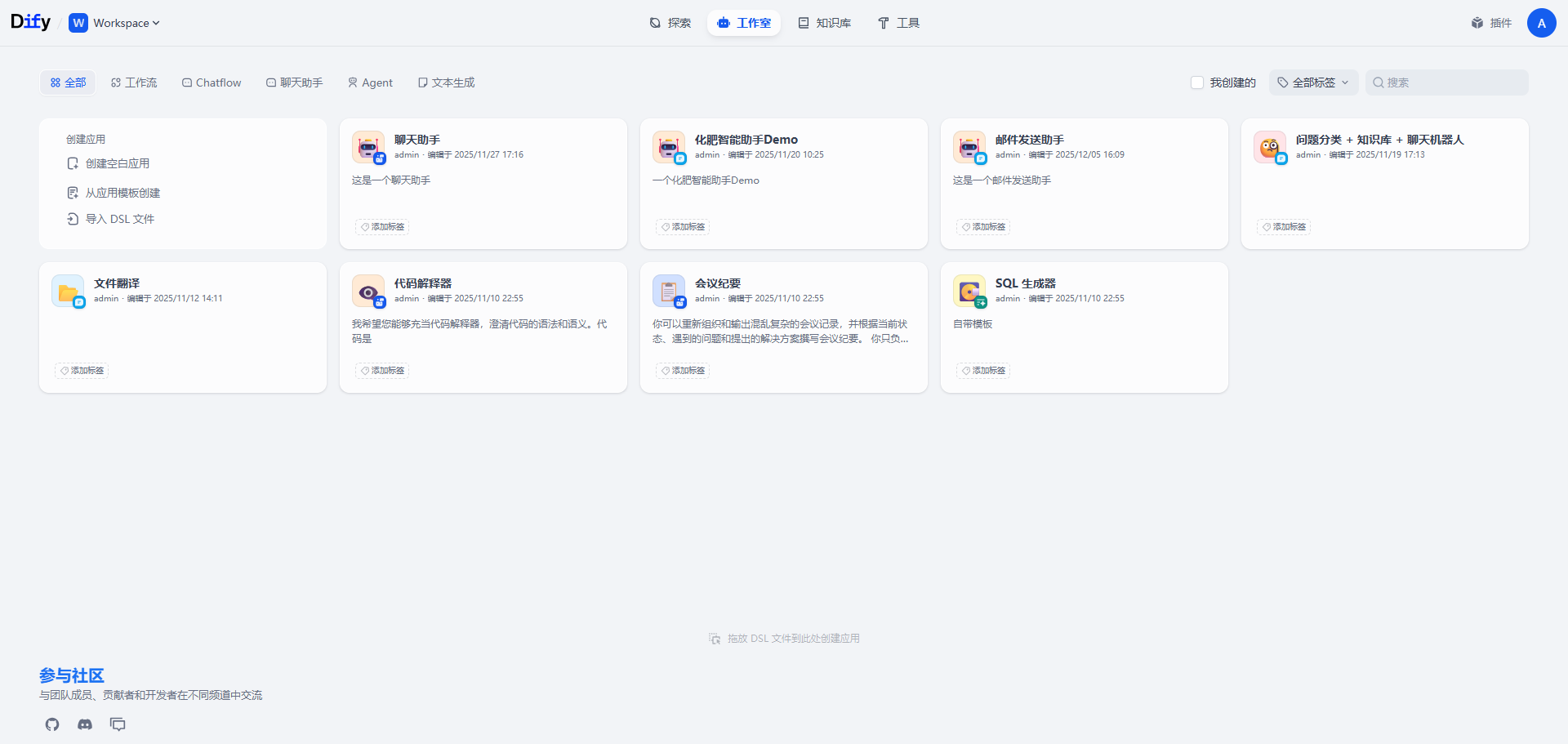The height and width of the screenshot is (744, 1568).
Task: Open the 插件 plugins page
Action: tap(1491, 23)
